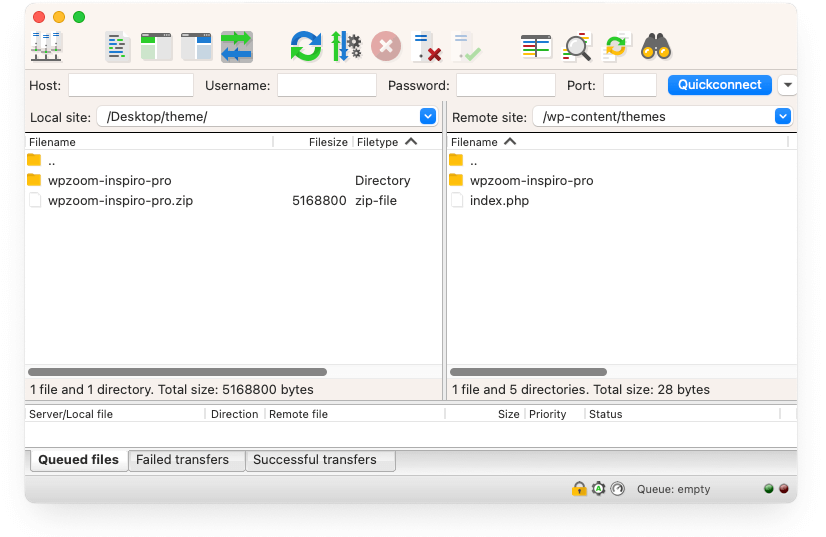This screenshot has width=826, height=537.
Task: Click the Quickconnect button
Action: pos(720,85)
